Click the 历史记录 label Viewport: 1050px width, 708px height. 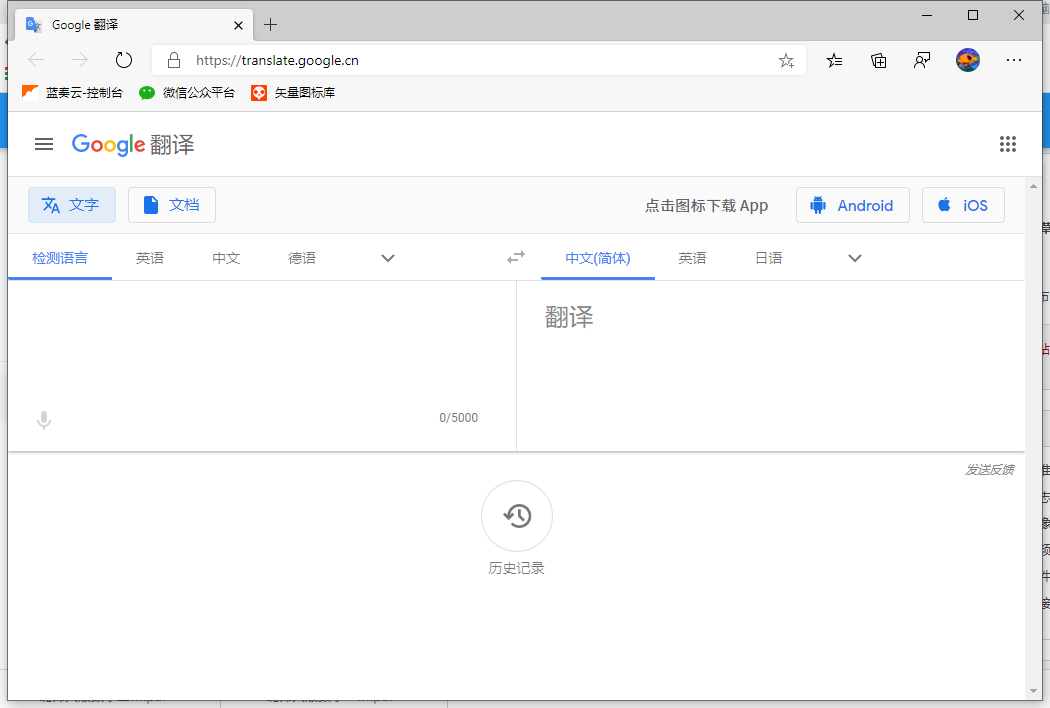517,568
